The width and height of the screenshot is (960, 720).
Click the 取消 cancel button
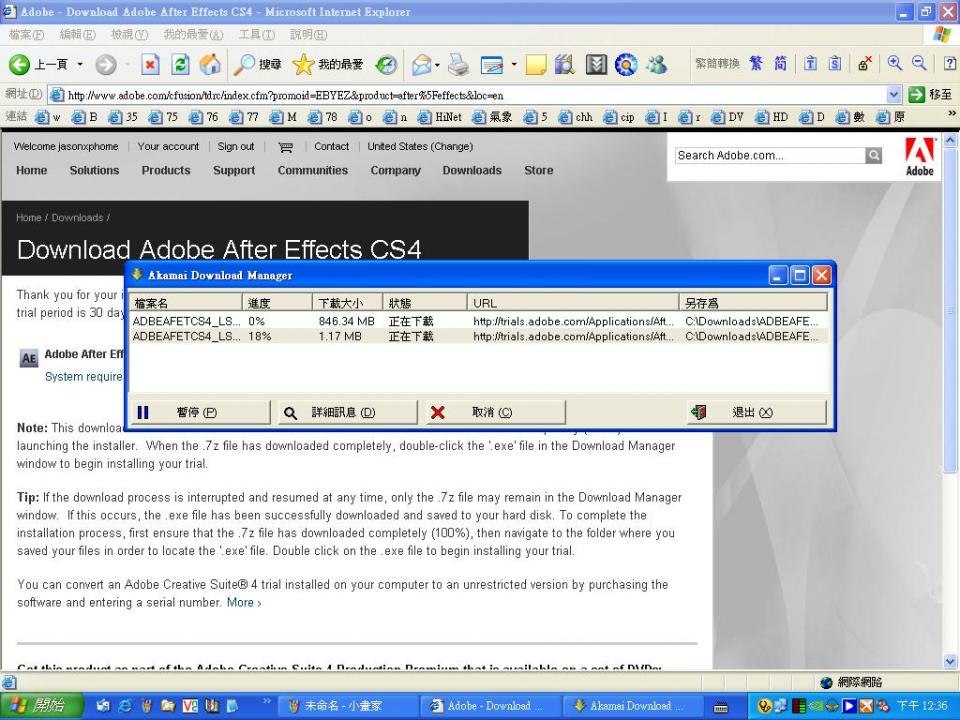coord(494,412)
